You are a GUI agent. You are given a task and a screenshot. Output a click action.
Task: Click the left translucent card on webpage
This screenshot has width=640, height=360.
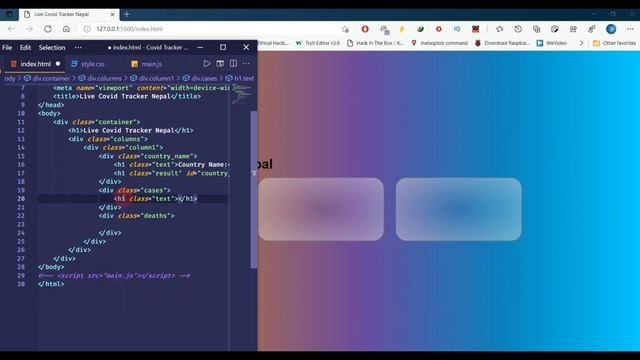pos(321,209)
